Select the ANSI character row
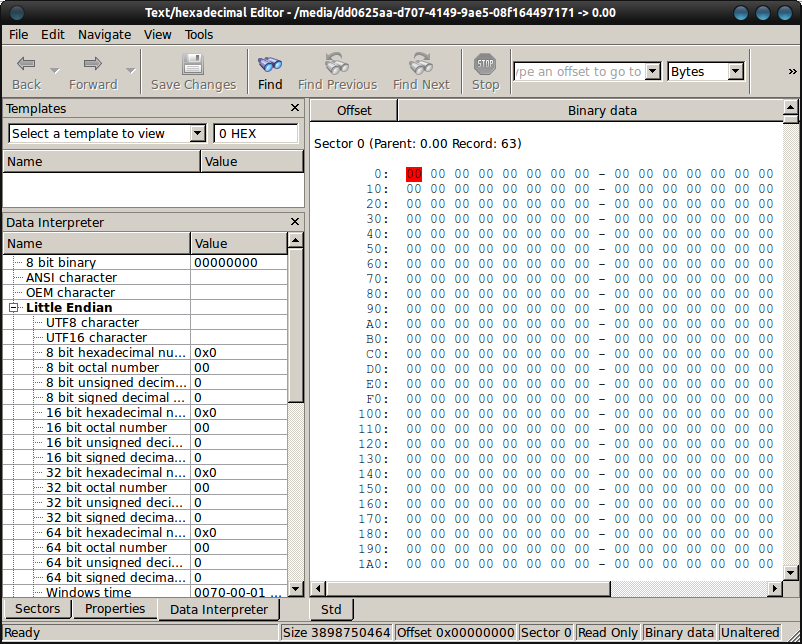Image resolution: width=802 pixels, height=644 pixels. (145, 277)
